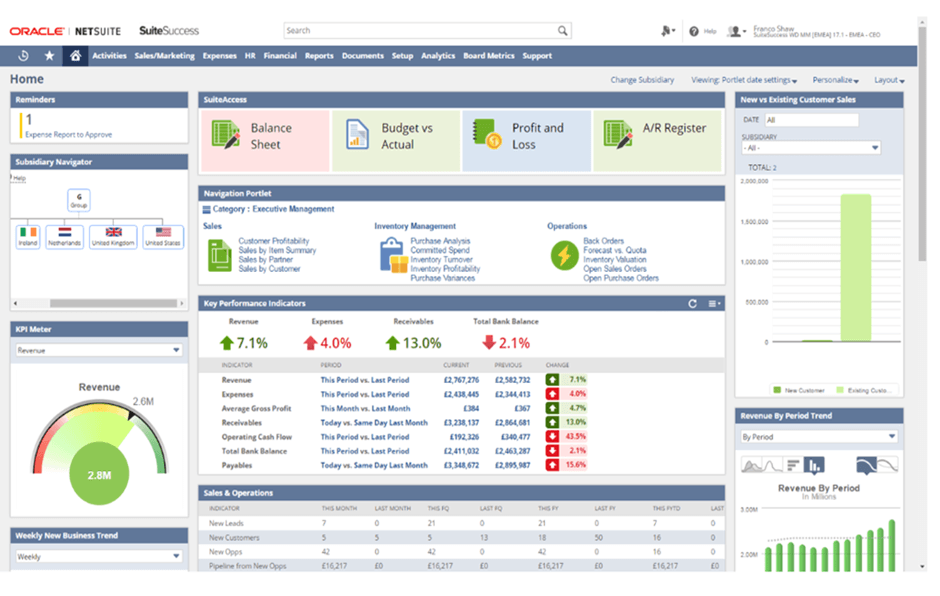Screen dimensions: 940x596
Task: Switch trend chart to line view
Action: tap(773, 465)
